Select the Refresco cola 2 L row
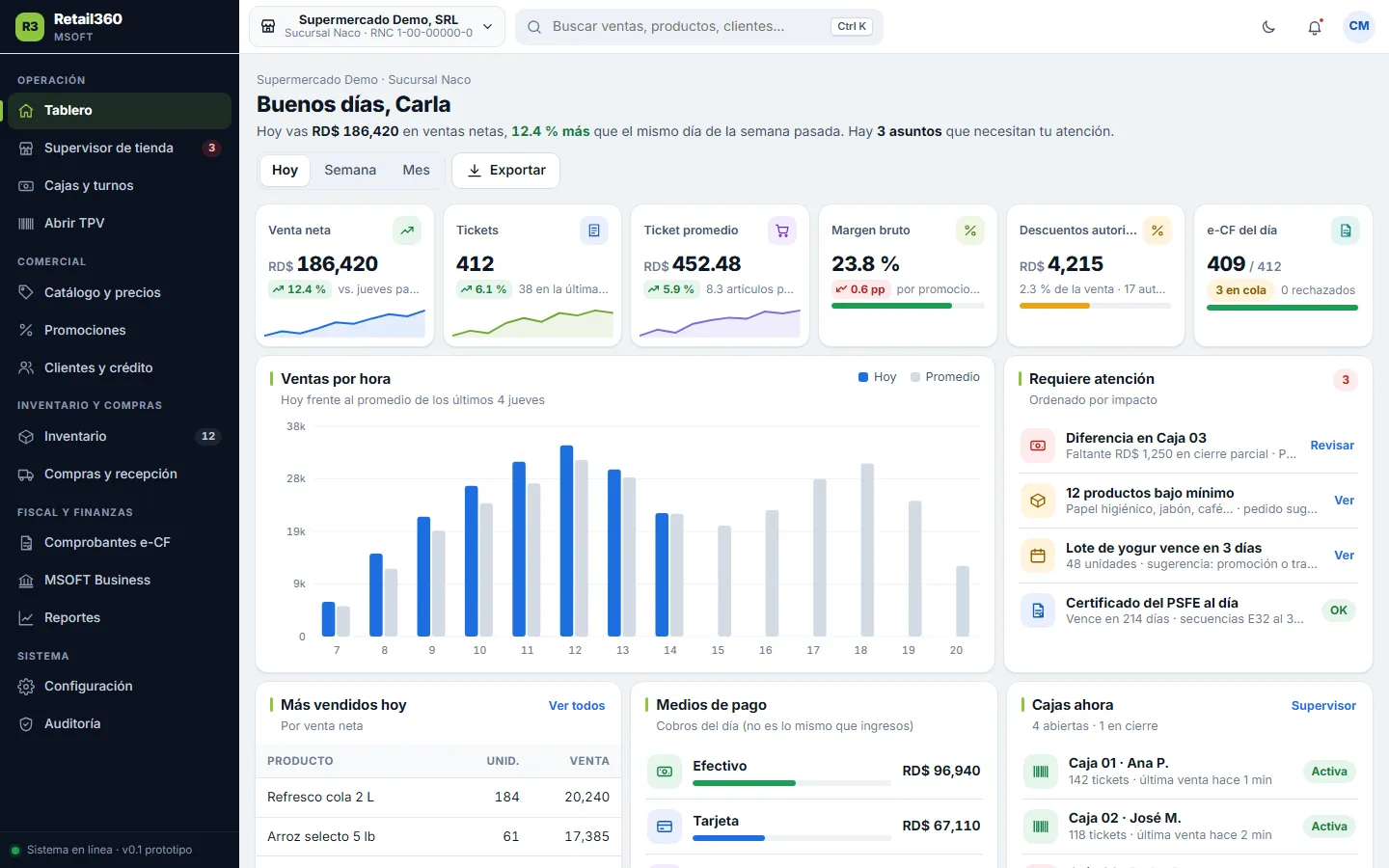 (438, 798)
